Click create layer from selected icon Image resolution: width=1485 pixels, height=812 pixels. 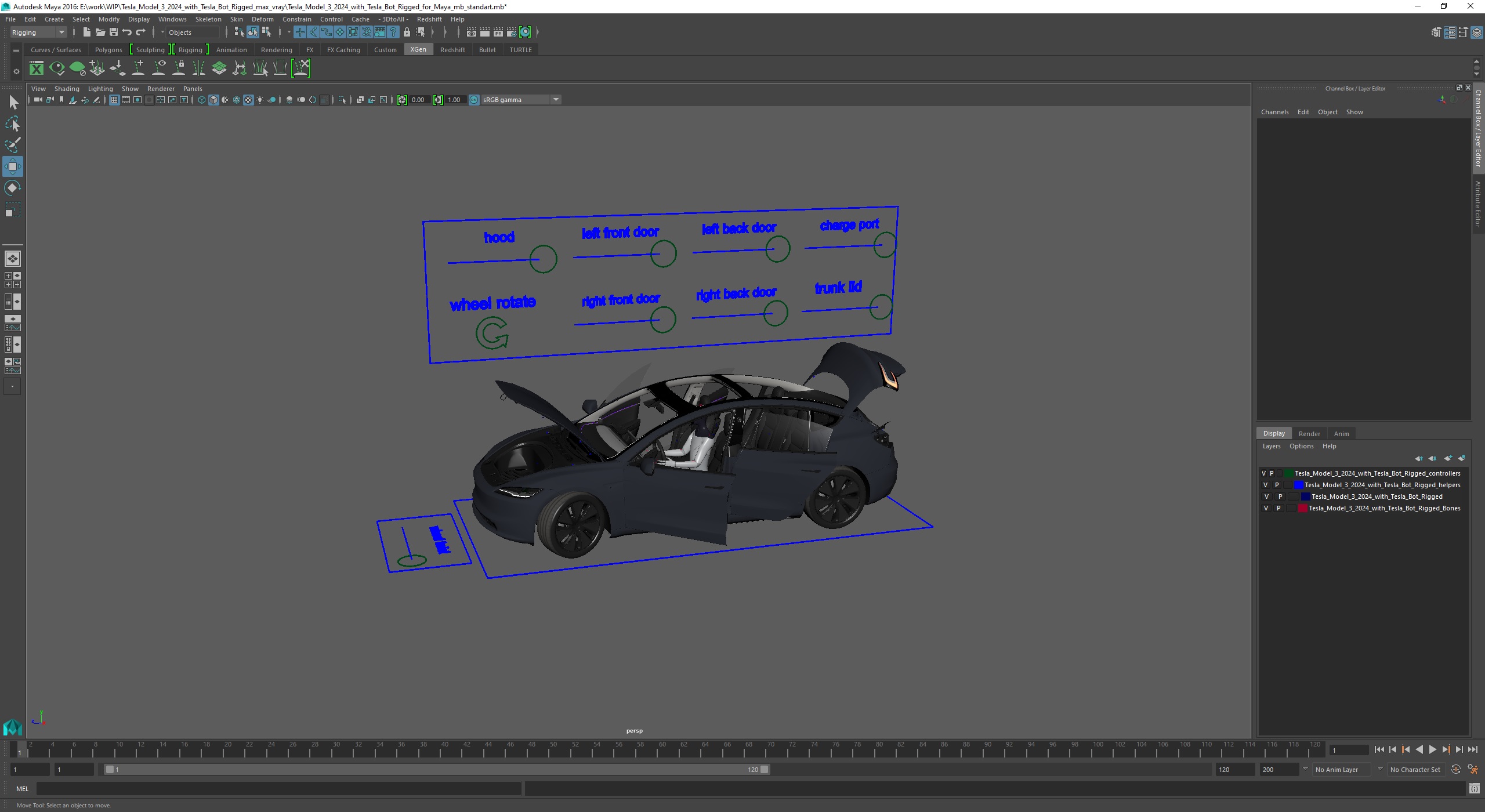(1462, 458)
